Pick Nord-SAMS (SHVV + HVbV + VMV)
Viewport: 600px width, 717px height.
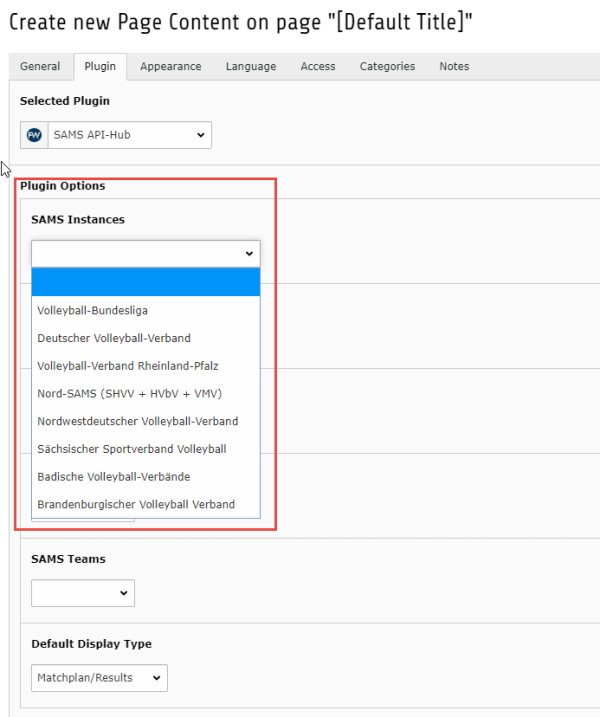coord(146,393)
